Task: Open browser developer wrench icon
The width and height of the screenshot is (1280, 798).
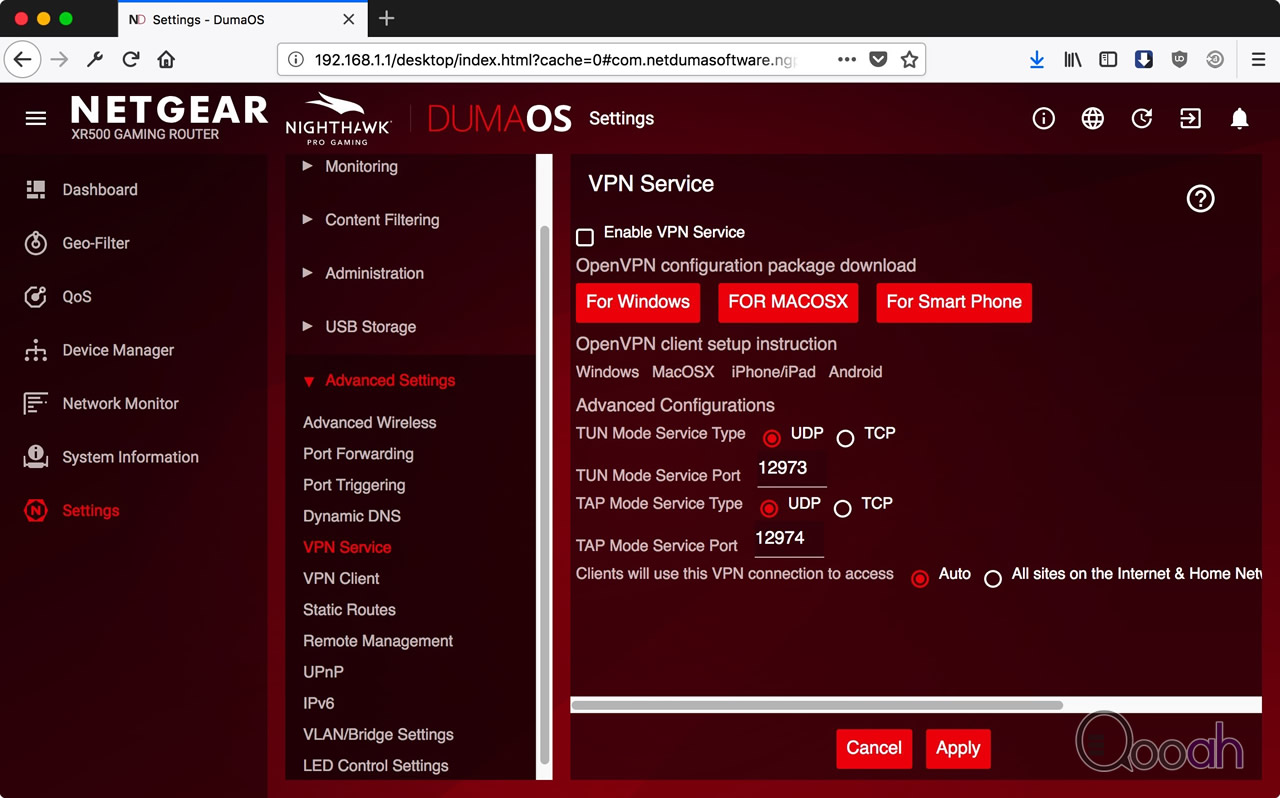Action: [95, 59]
